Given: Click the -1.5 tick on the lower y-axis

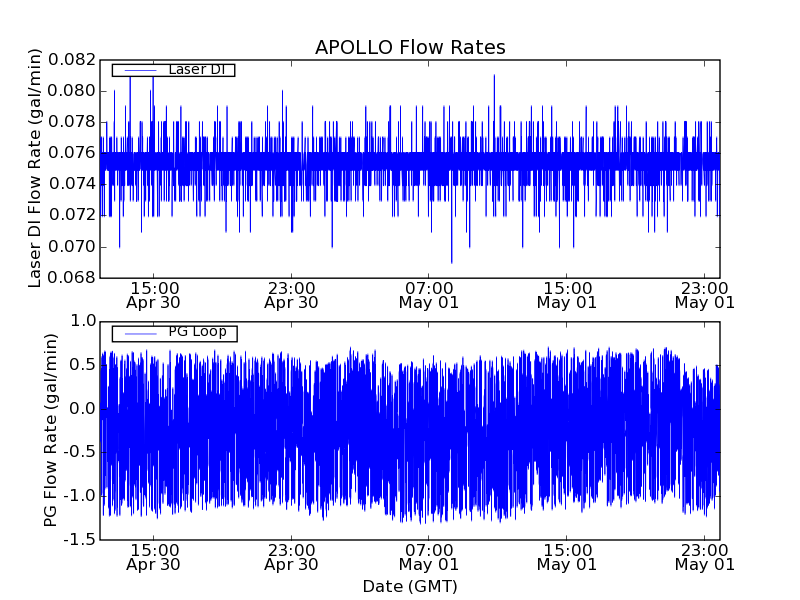Looking at the screenshot, I should coord(80,540).
